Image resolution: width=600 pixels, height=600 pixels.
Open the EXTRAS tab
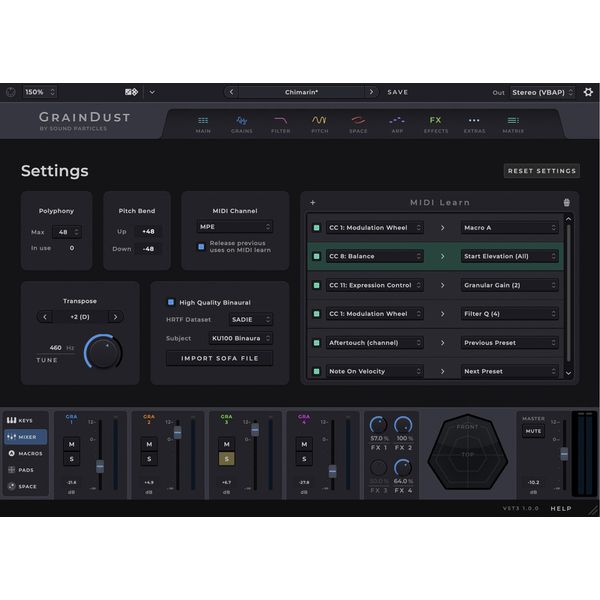point(474,125)
